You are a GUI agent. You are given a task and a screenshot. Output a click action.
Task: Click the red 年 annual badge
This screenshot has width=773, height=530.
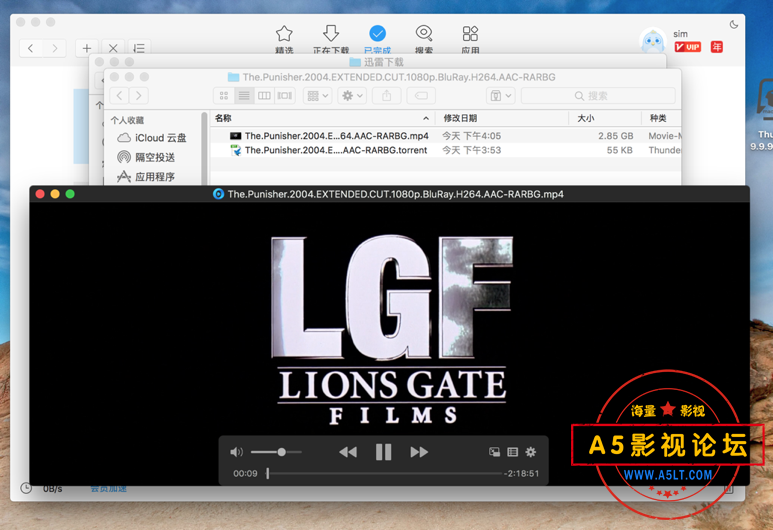716,47
